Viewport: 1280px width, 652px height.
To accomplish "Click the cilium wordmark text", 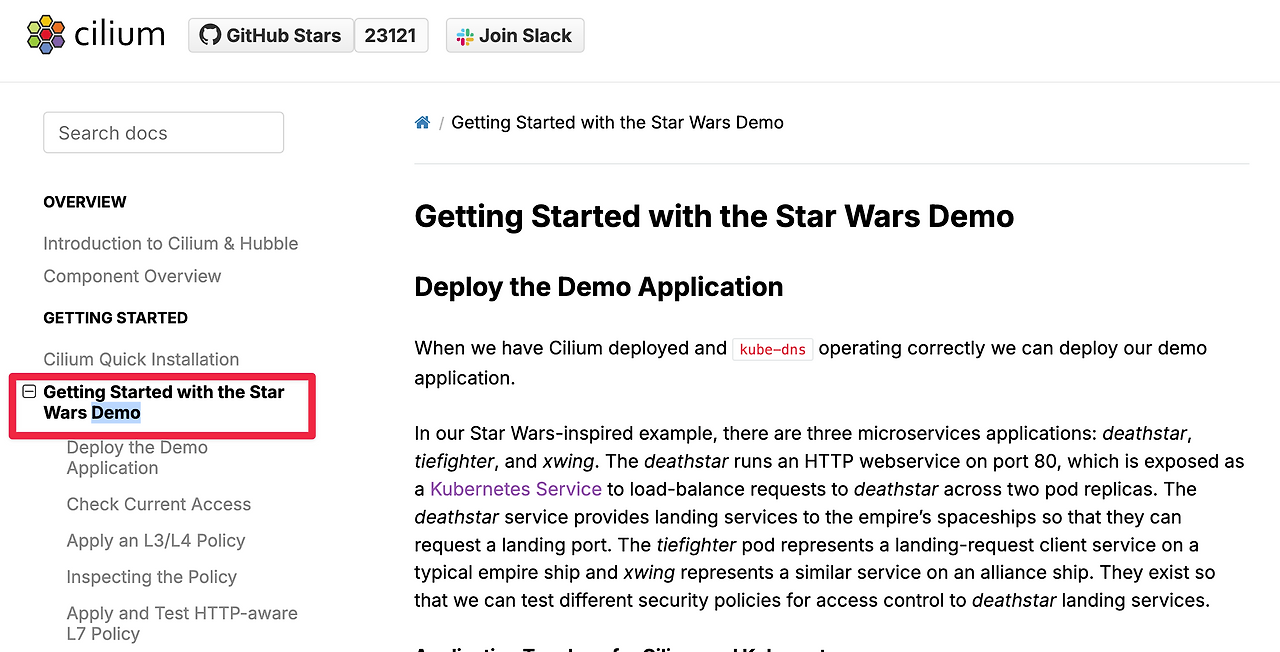I will 120,35.
